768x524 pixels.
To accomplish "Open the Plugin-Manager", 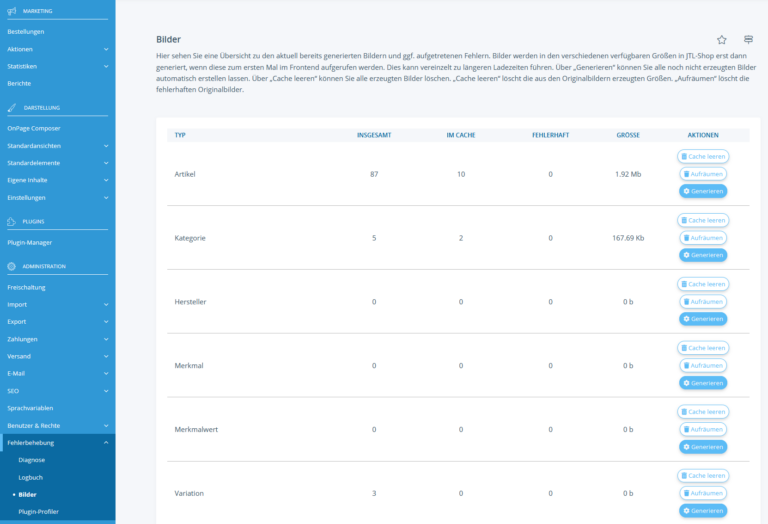I will click(x=29, y=242).
